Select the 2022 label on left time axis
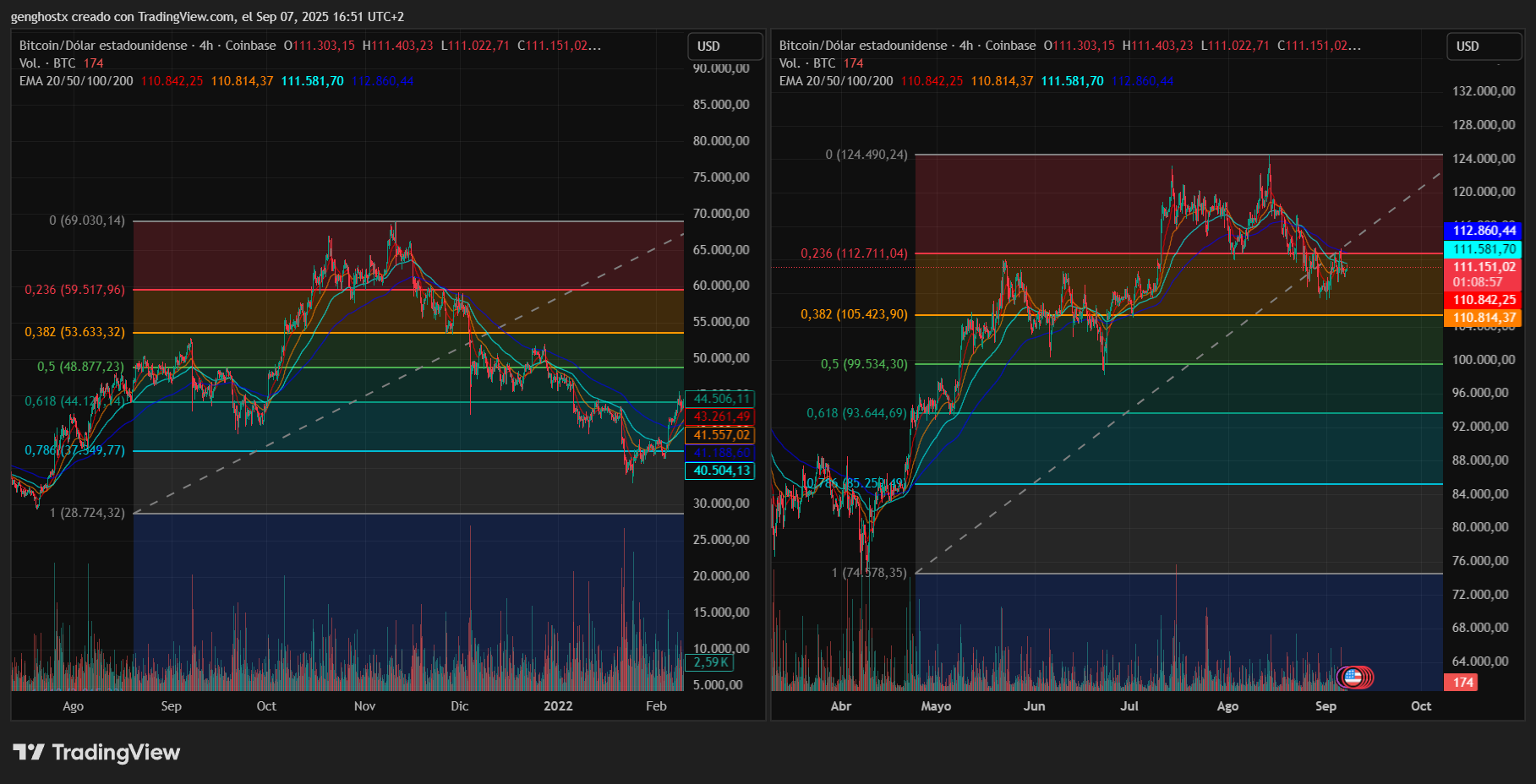Screen dimensions: 1536x784 tap(557, 705)
